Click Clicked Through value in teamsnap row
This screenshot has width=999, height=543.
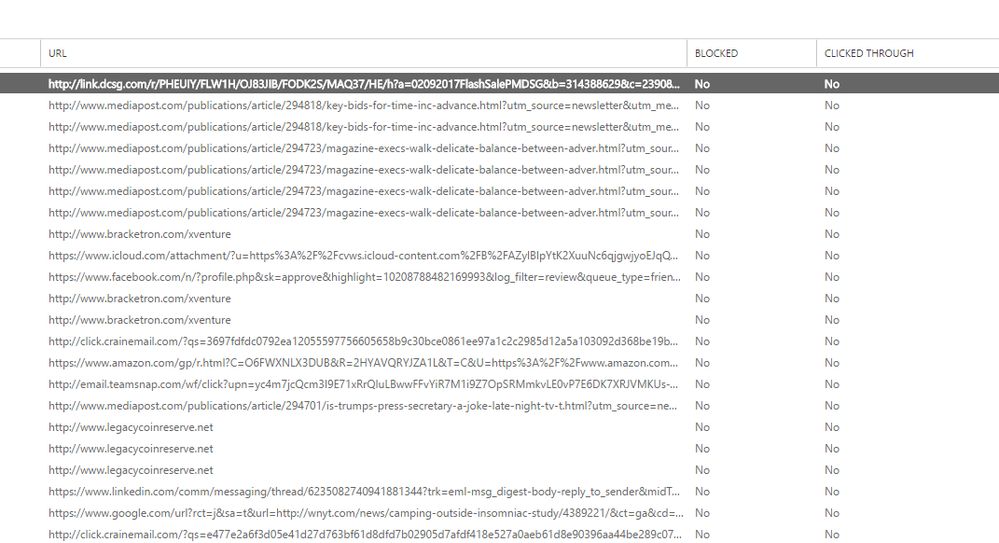pyautogui.click(x=831, y=384)
